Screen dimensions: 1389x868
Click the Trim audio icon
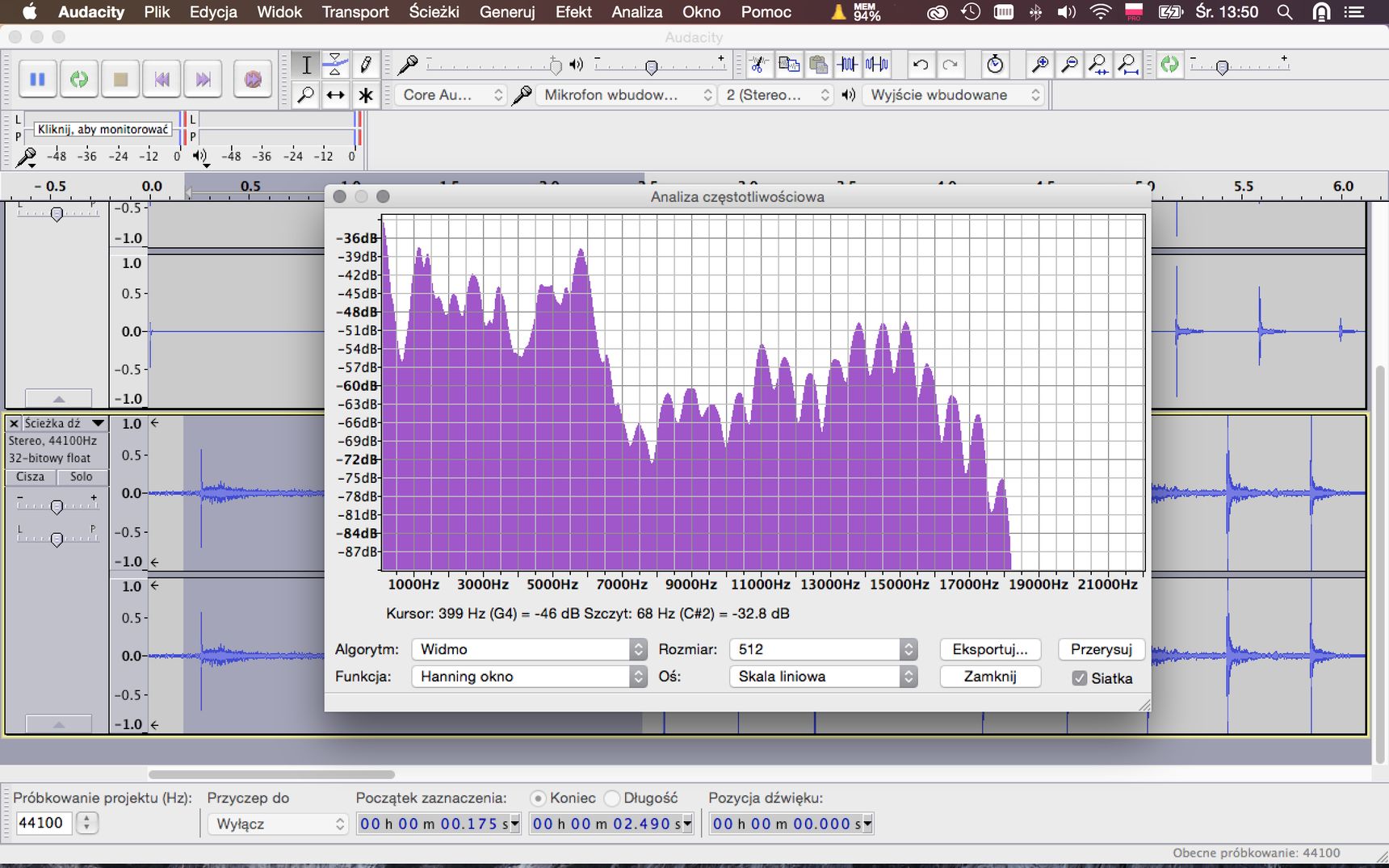point(848,65)
